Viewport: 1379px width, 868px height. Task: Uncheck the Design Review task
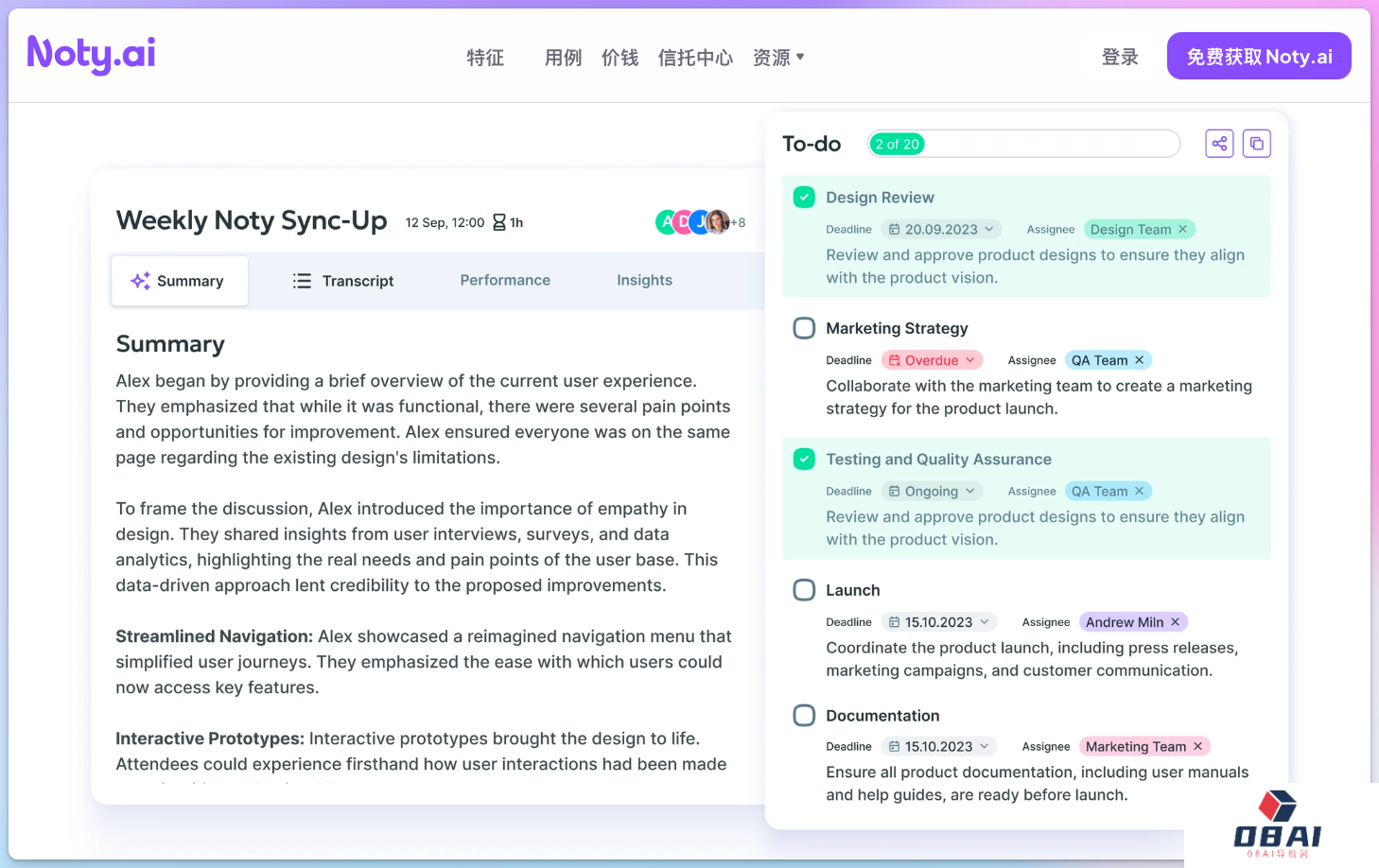coord(804,197)
